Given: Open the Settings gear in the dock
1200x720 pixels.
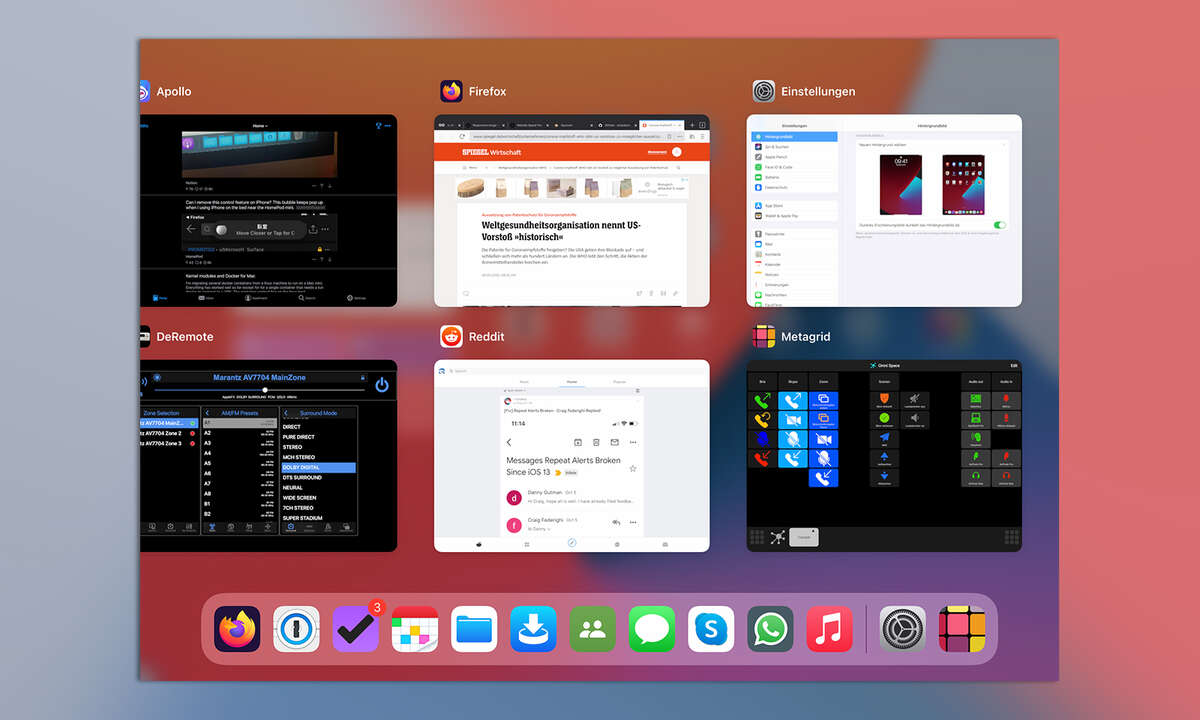Looking at the screenshot, I should [903, 629].
